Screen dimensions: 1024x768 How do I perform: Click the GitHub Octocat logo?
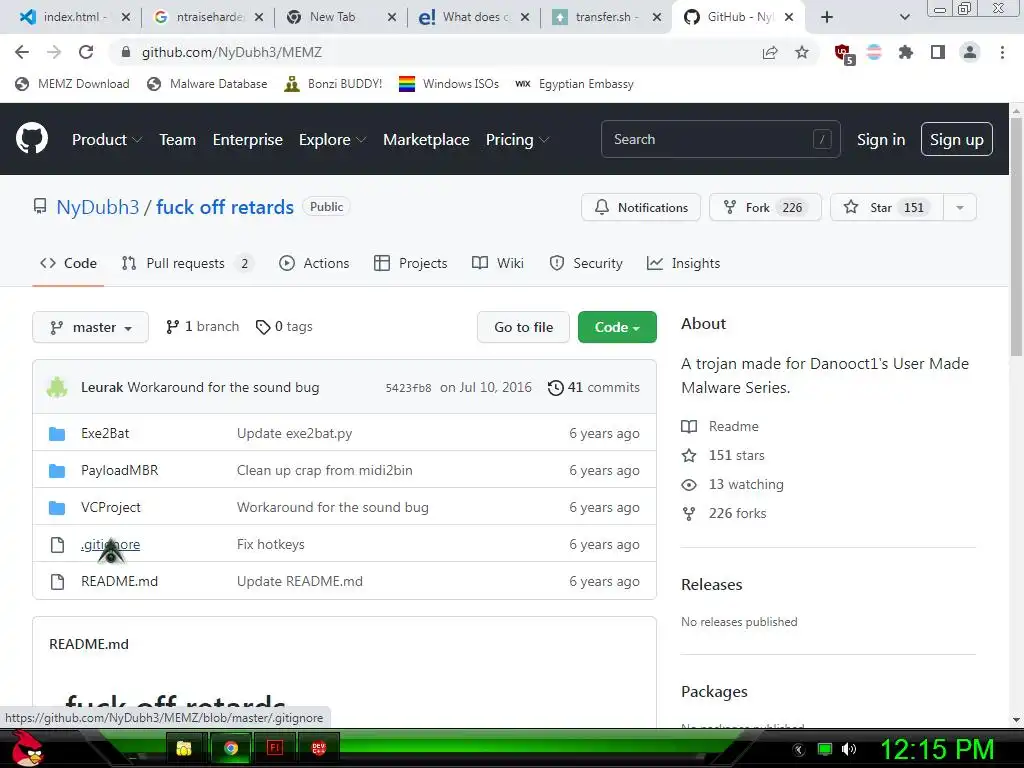(32, 138)
